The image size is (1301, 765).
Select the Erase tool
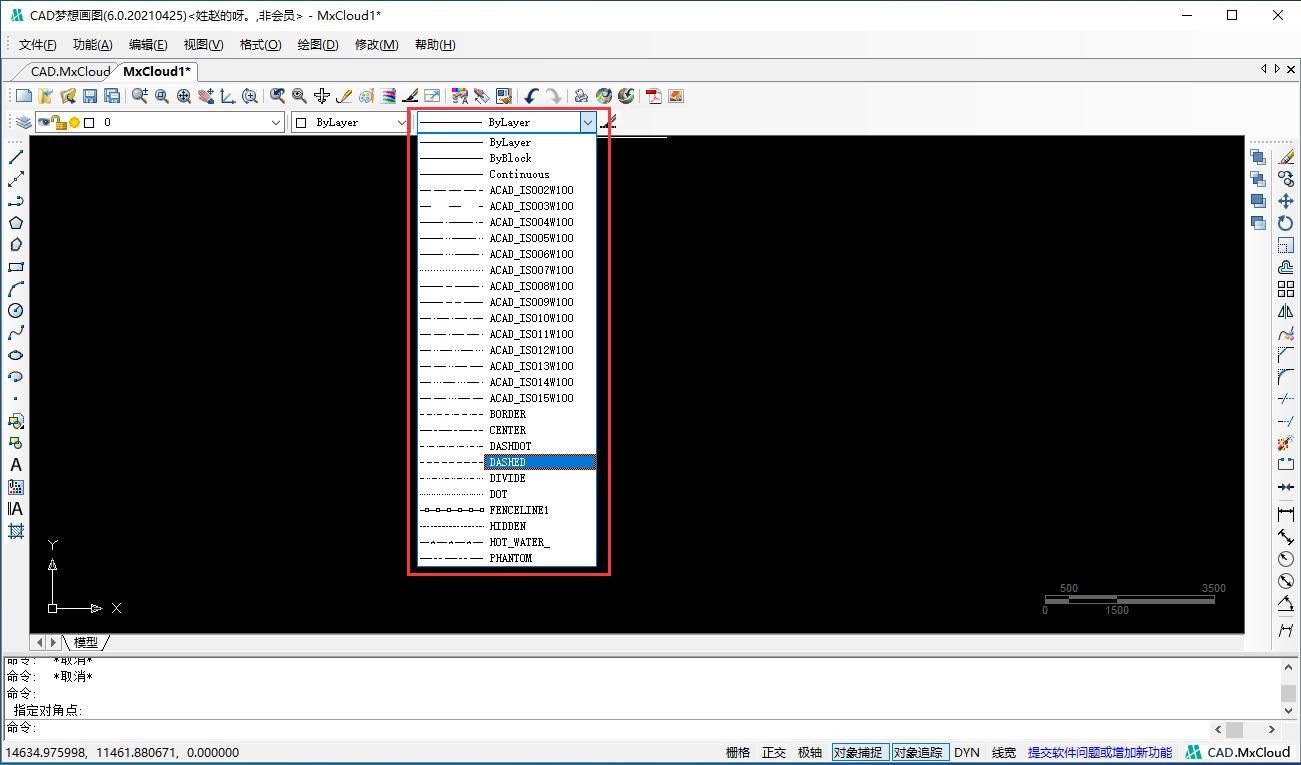(x=1286, y=157)
